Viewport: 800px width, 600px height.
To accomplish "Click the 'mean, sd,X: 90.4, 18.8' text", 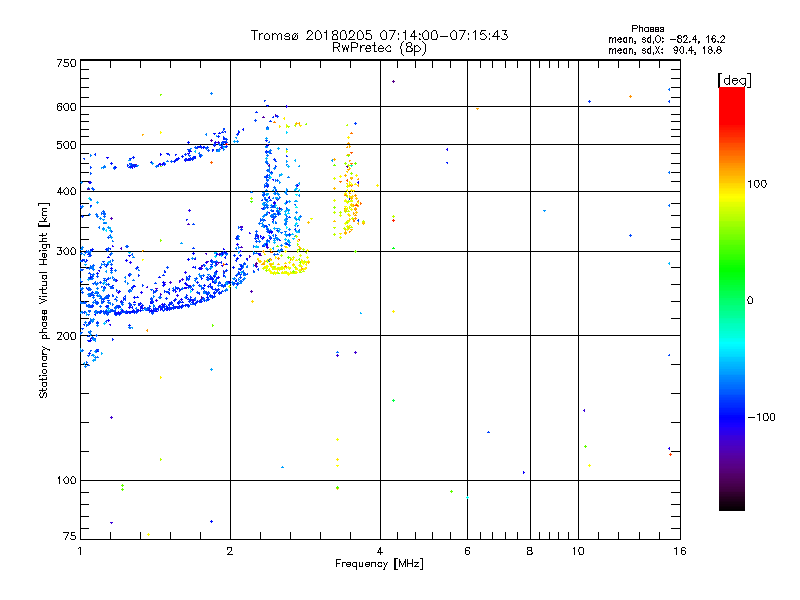I will [x=665, y=50].
